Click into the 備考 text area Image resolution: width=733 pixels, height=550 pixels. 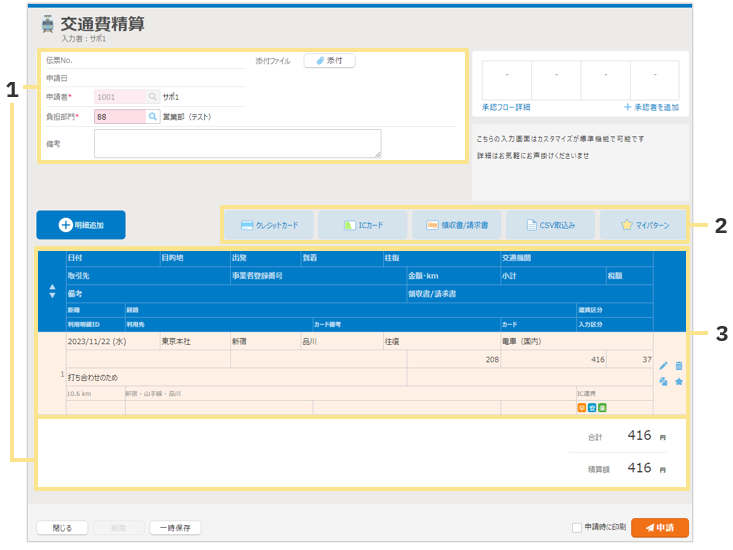coord(237,144)
